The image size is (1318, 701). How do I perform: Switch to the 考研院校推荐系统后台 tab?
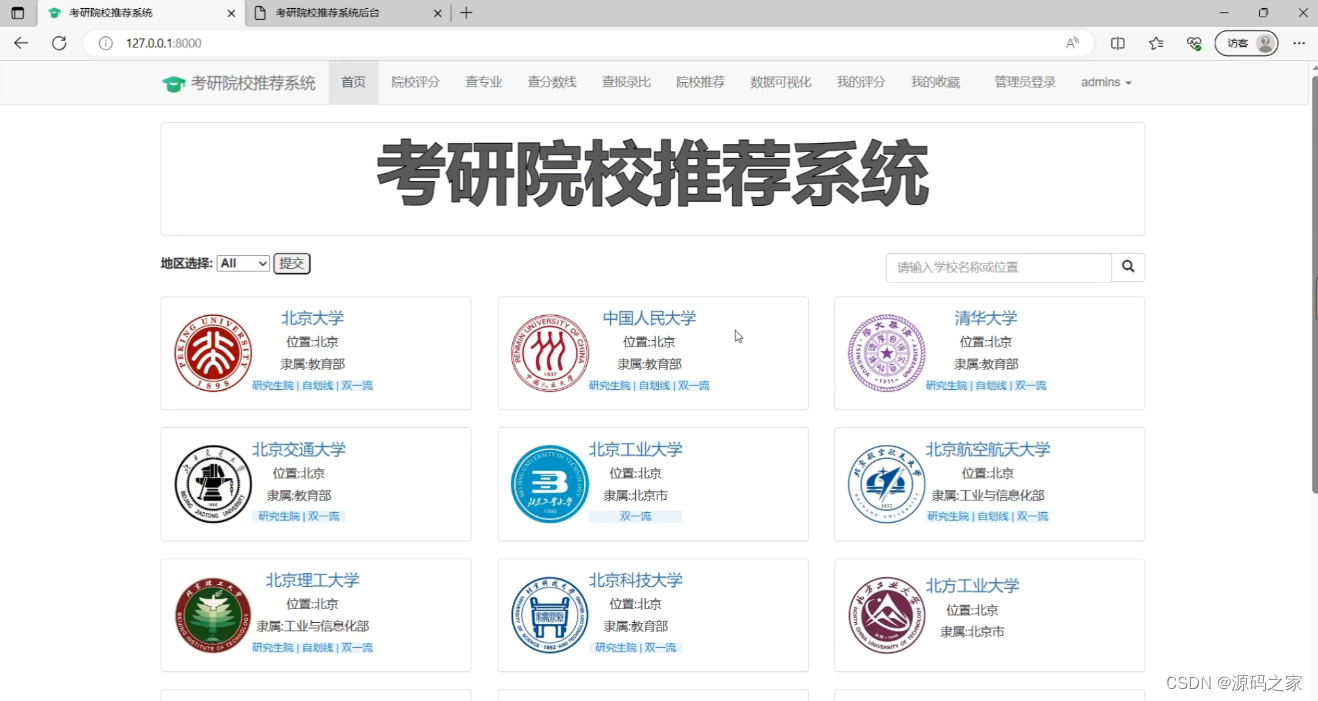(x=346, y=13)
